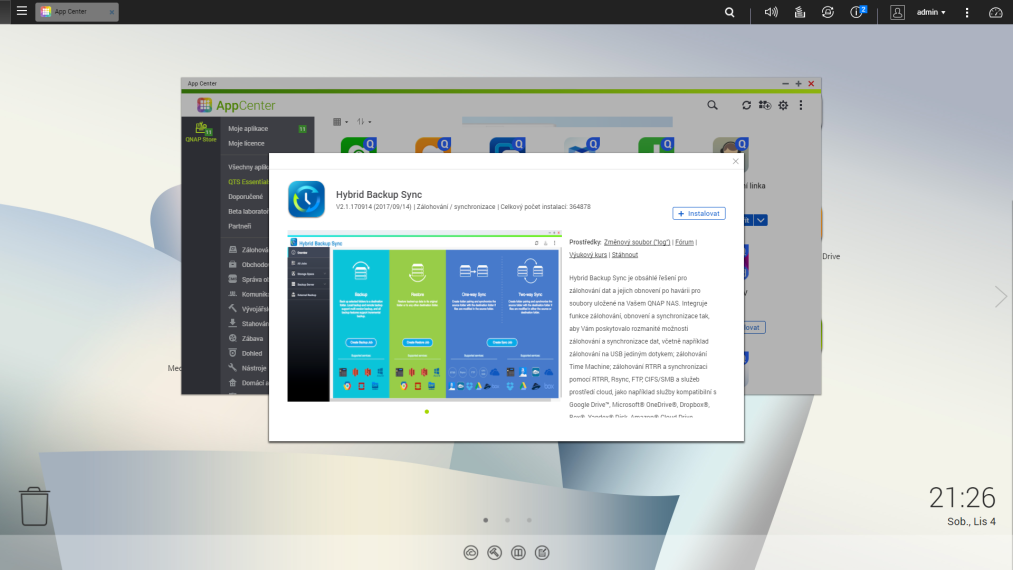Open the Stáhnout link

[625, 255]
